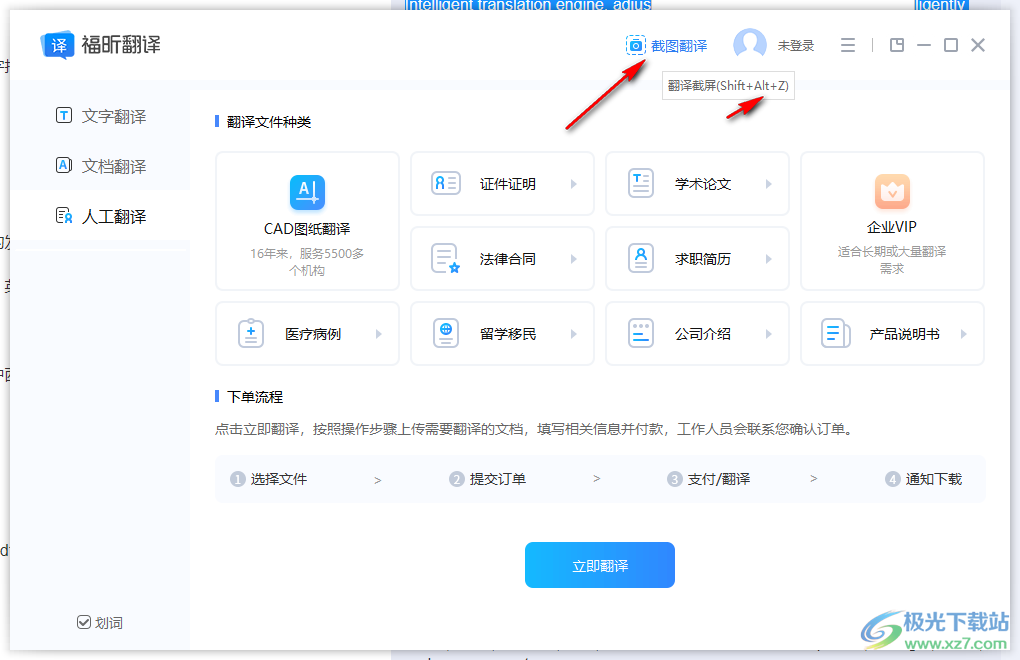Click the 下单流程 heading
The image size is (1020, 660).
click(255, 397)
